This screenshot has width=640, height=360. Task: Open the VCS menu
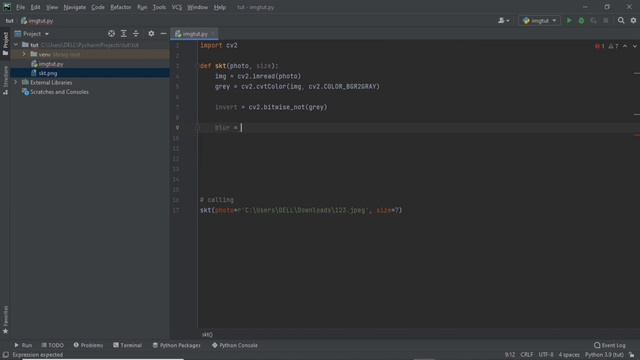(177, 7)
